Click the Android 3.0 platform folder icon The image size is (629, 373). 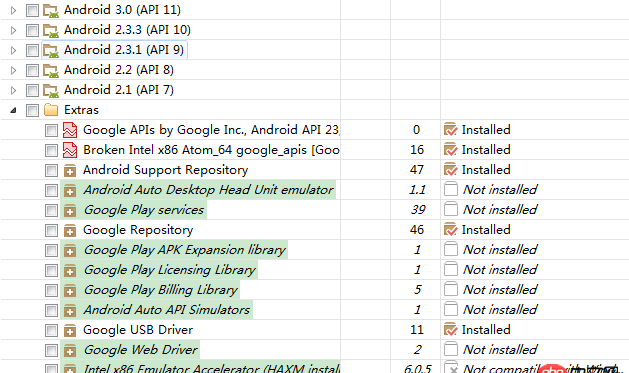point(51,10)
